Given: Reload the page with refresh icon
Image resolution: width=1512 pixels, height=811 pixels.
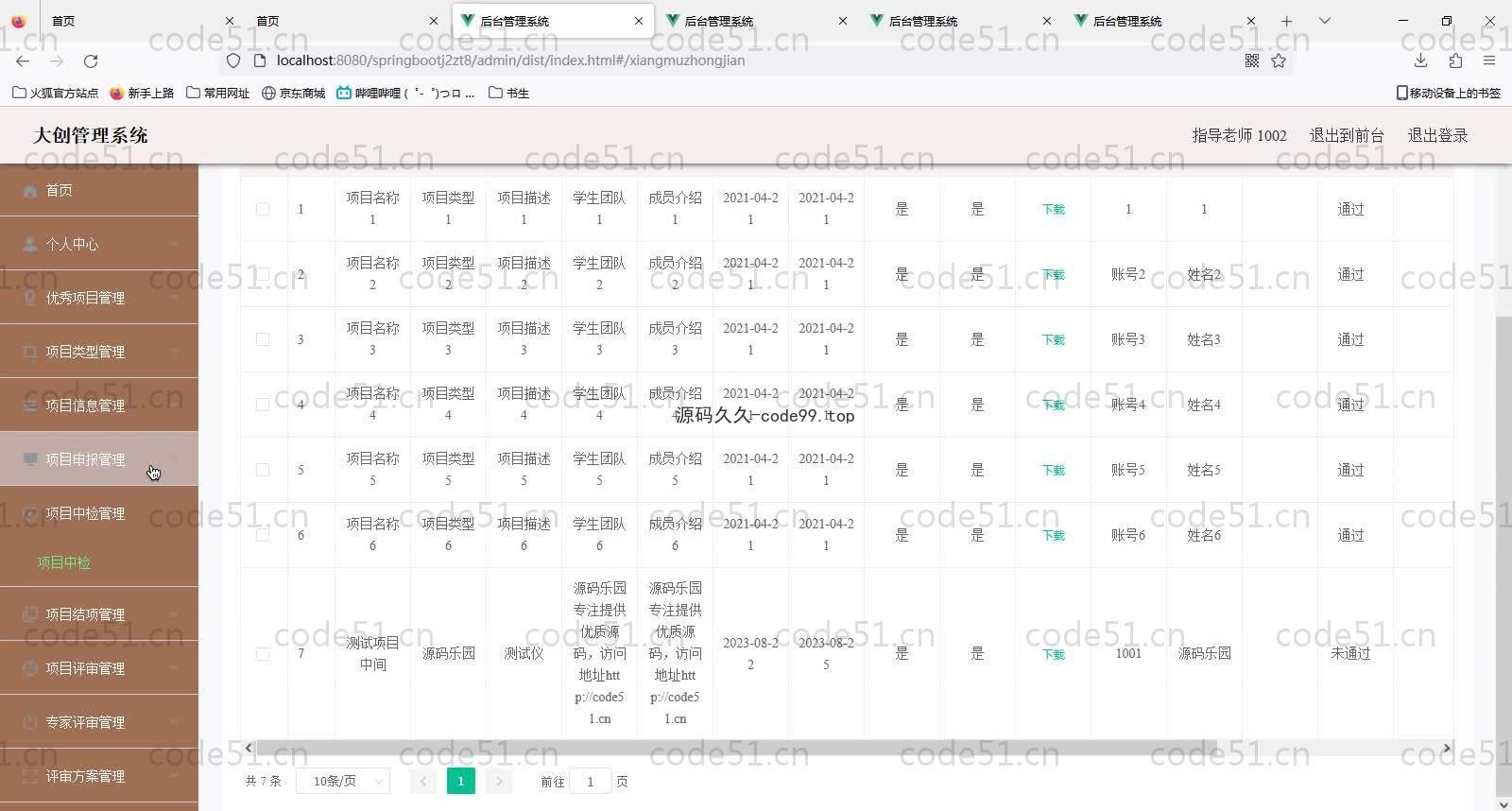Looking at the screenshot, I should [91, 60].
